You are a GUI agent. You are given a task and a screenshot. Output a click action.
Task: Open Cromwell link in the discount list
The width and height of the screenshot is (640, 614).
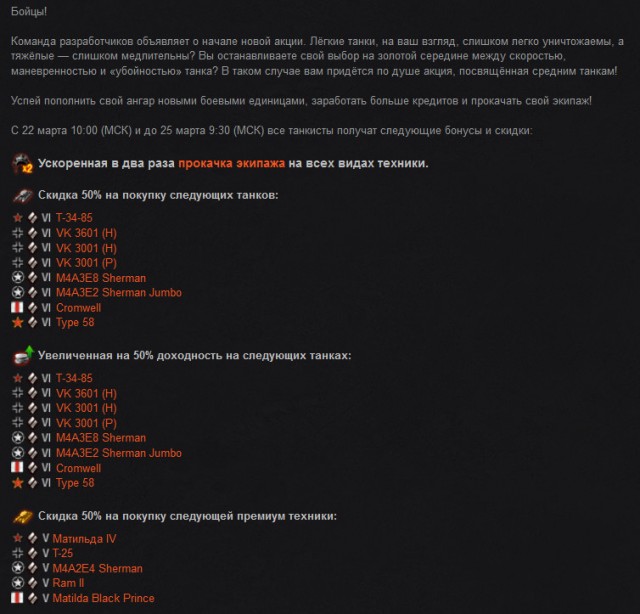click(x=78, y=308)
